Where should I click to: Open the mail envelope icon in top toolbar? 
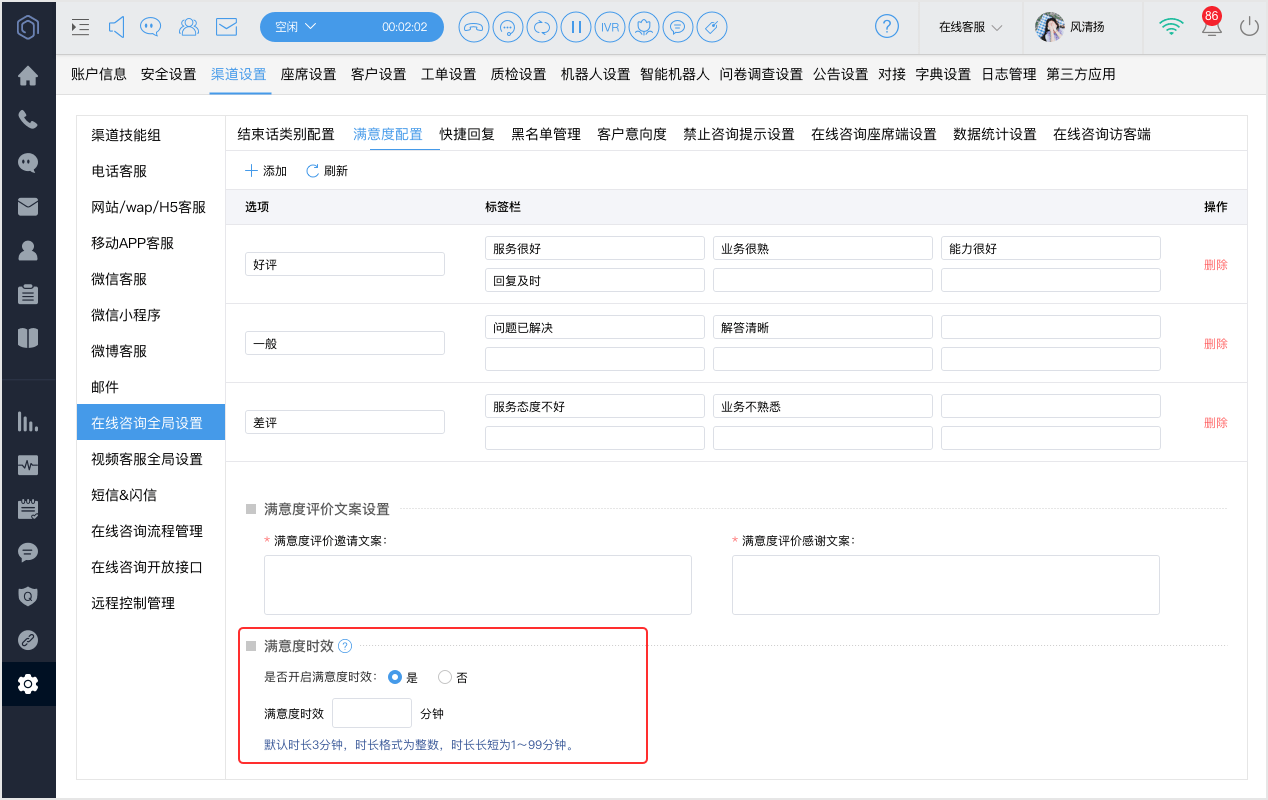click(227, 27)
